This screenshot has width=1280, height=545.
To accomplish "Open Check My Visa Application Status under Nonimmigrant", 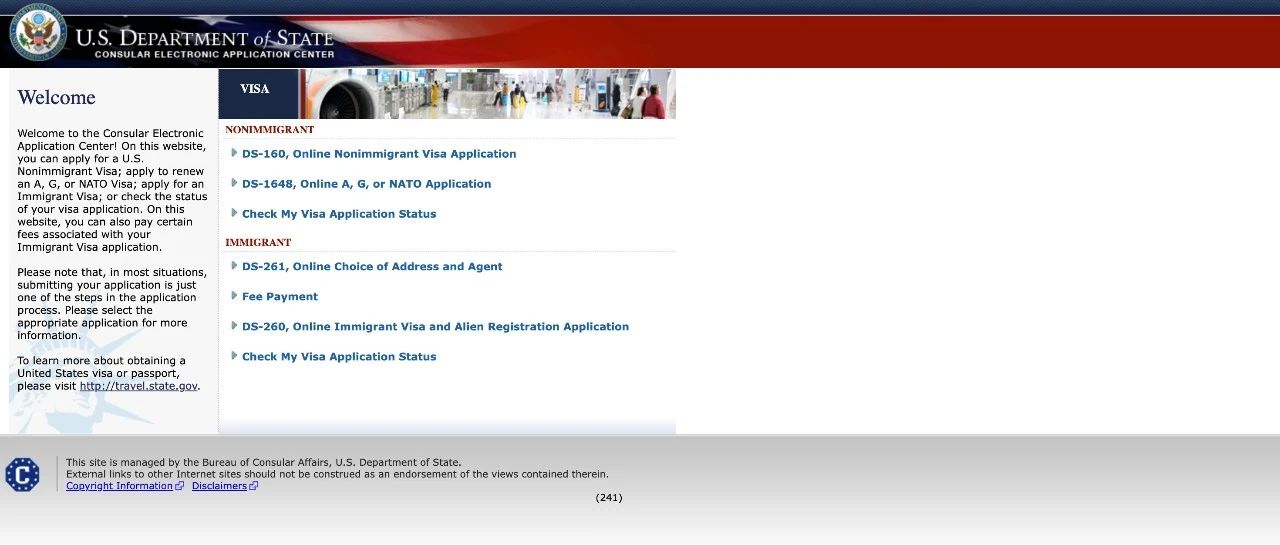I will tap(339, 214).
